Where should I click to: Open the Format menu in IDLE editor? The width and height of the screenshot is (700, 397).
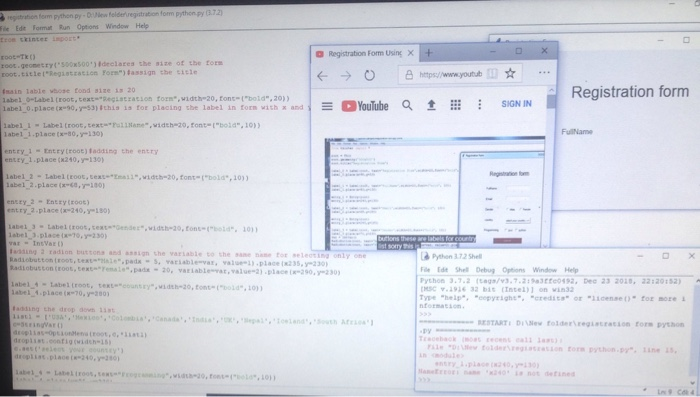pos(42,28)
